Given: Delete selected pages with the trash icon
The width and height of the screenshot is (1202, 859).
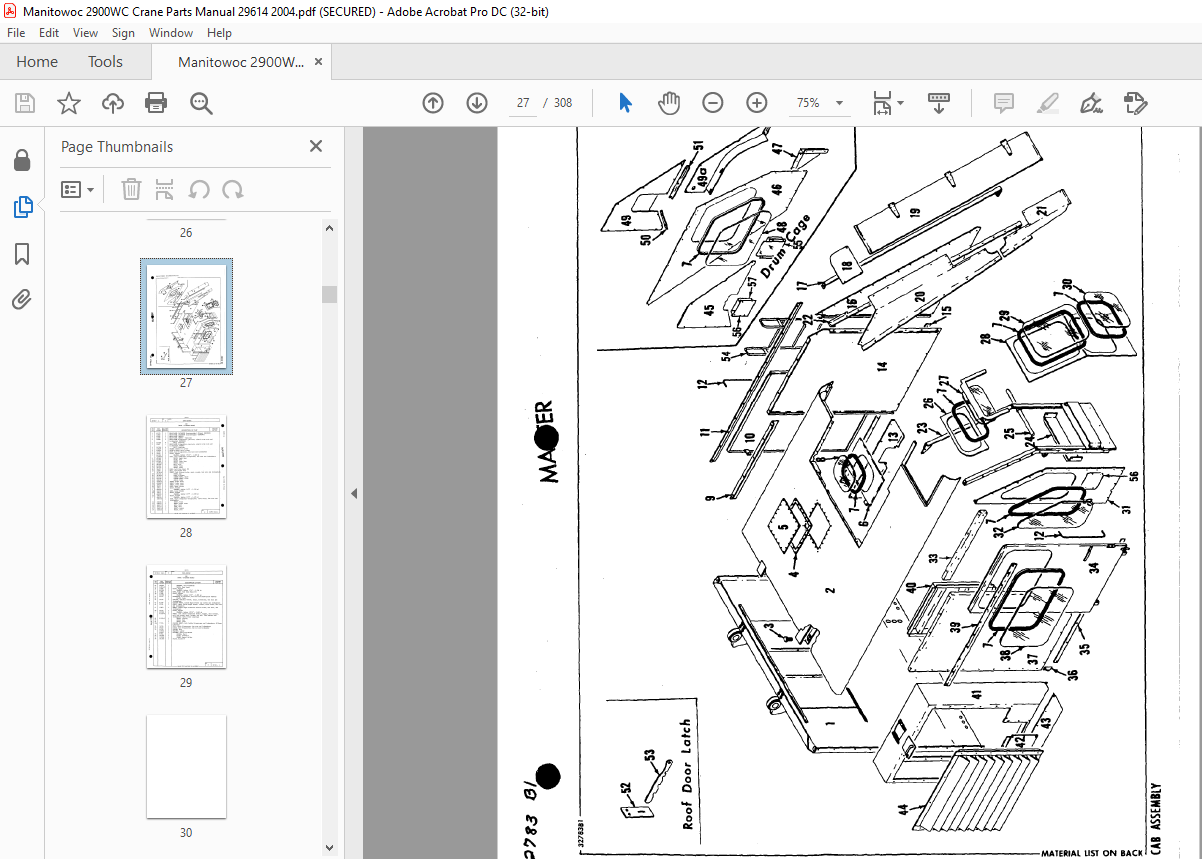Looking at the screenshot, I should pos(131,189).
